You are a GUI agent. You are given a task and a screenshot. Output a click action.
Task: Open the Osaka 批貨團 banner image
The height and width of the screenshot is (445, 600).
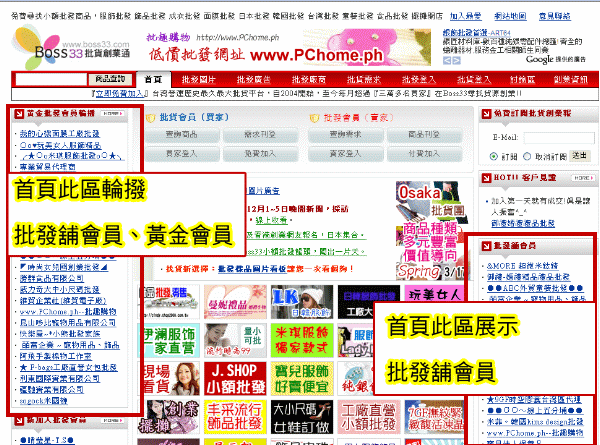pos(430,230)
